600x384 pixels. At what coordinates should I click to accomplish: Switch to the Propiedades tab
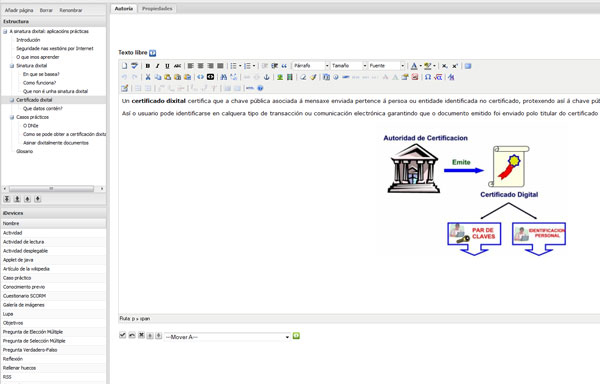click(157, 8)
